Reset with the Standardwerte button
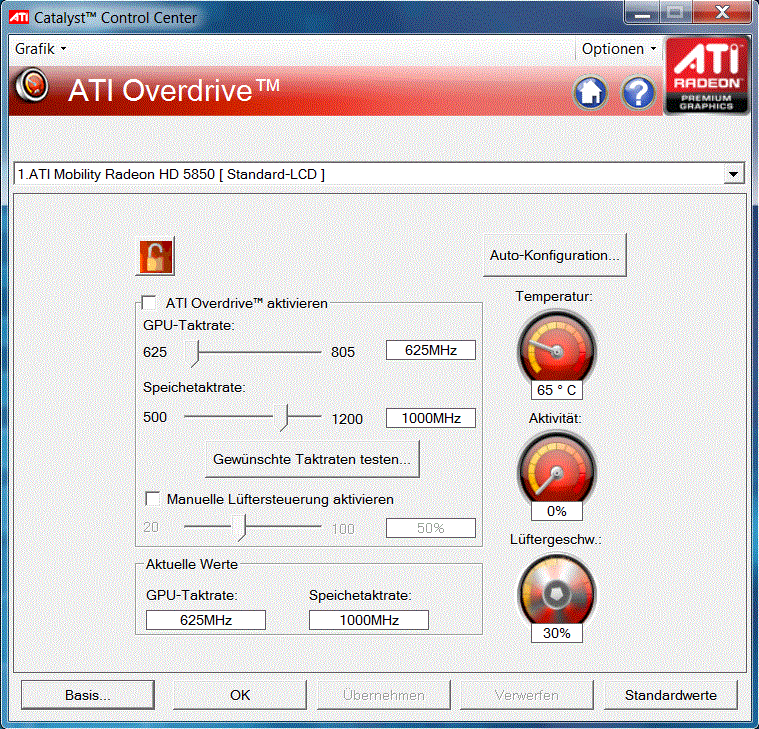 click(671, 695)
